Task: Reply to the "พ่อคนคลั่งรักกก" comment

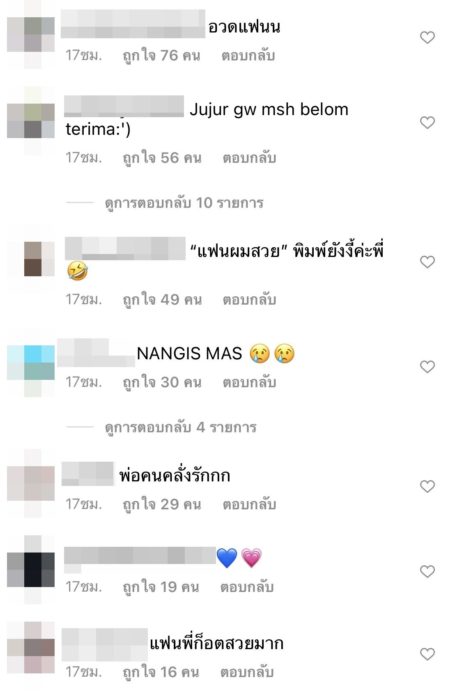Action: tap(249, 504)
